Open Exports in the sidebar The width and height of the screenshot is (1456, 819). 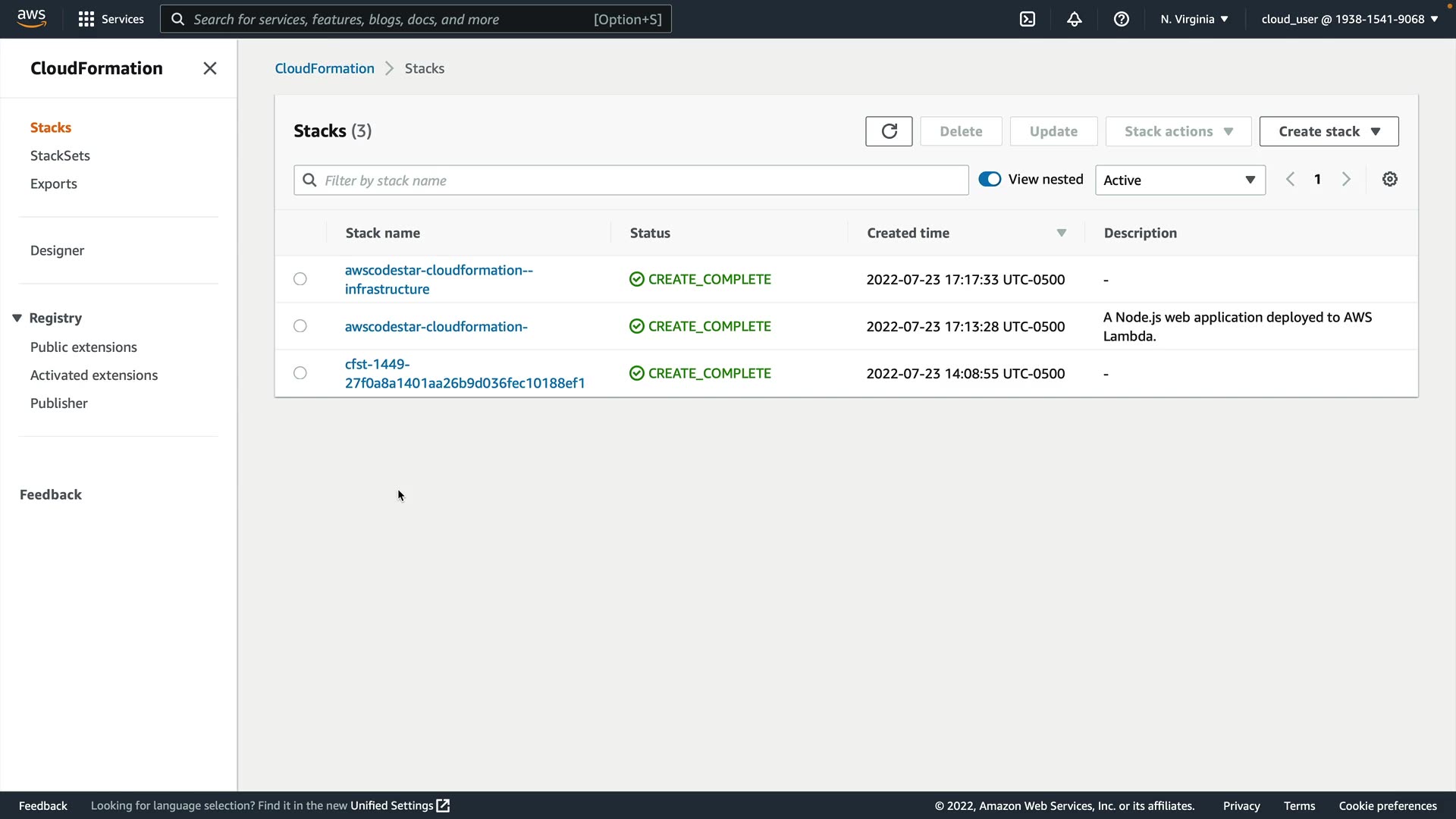pyautogui.click(x=54, y=184)
